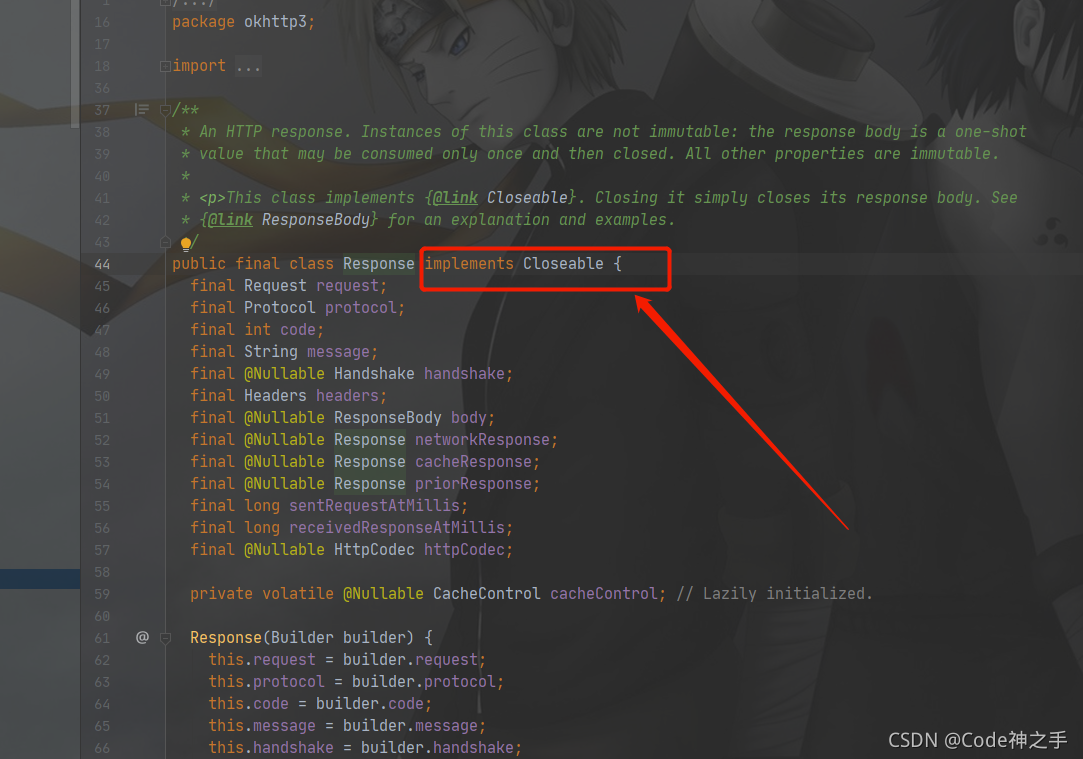Viewport: 1083px width, 759px height.
Task: Click the 'CacheControl' type on line 59
Action: [487, 594]
